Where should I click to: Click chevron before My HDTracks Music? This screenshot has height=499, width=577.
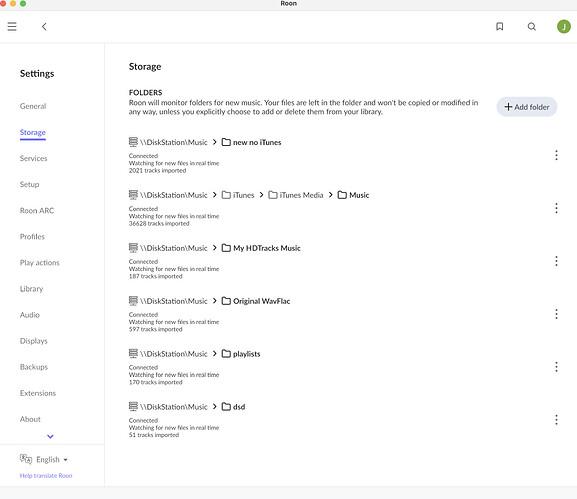(x=215, y=248)
